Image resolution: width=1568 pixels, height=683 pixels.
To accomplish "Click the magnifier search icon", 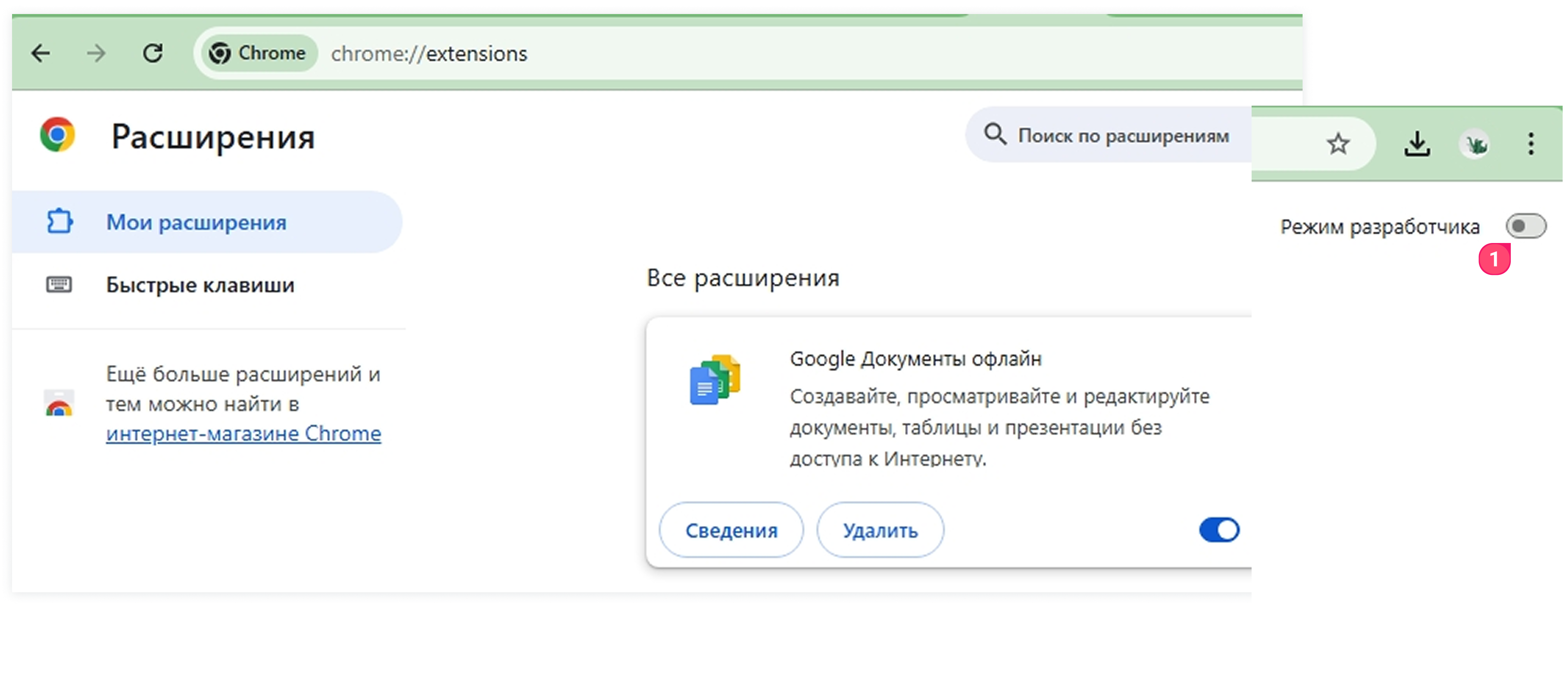I will coord(995,134).
